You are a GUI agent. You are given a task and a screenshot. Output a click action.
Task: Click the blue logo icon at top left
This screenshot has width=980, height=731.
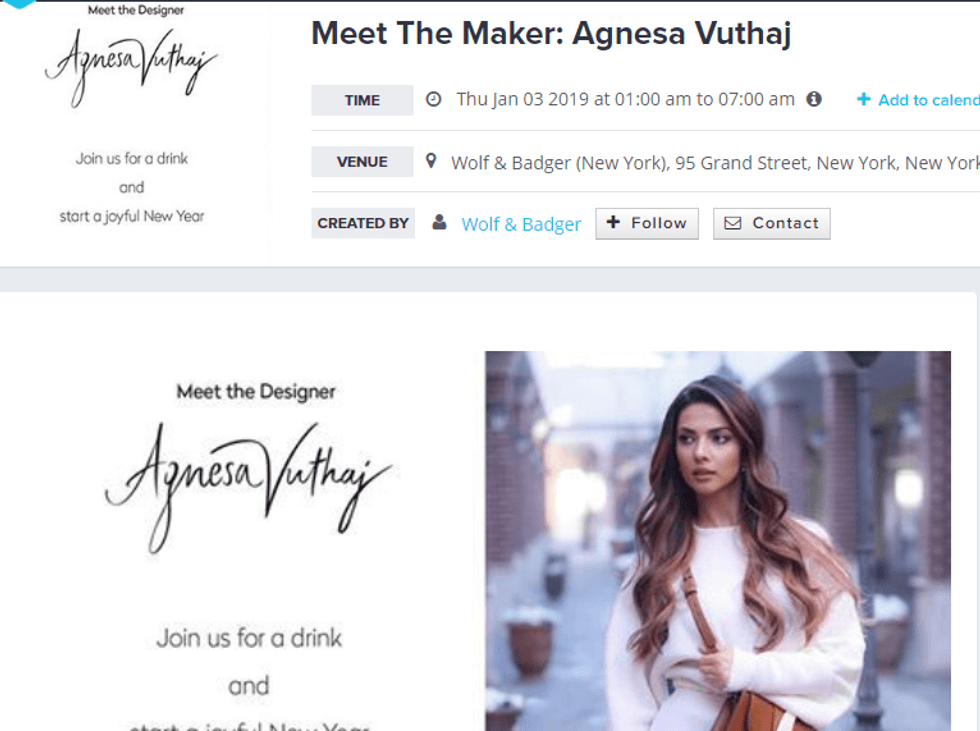19,4
